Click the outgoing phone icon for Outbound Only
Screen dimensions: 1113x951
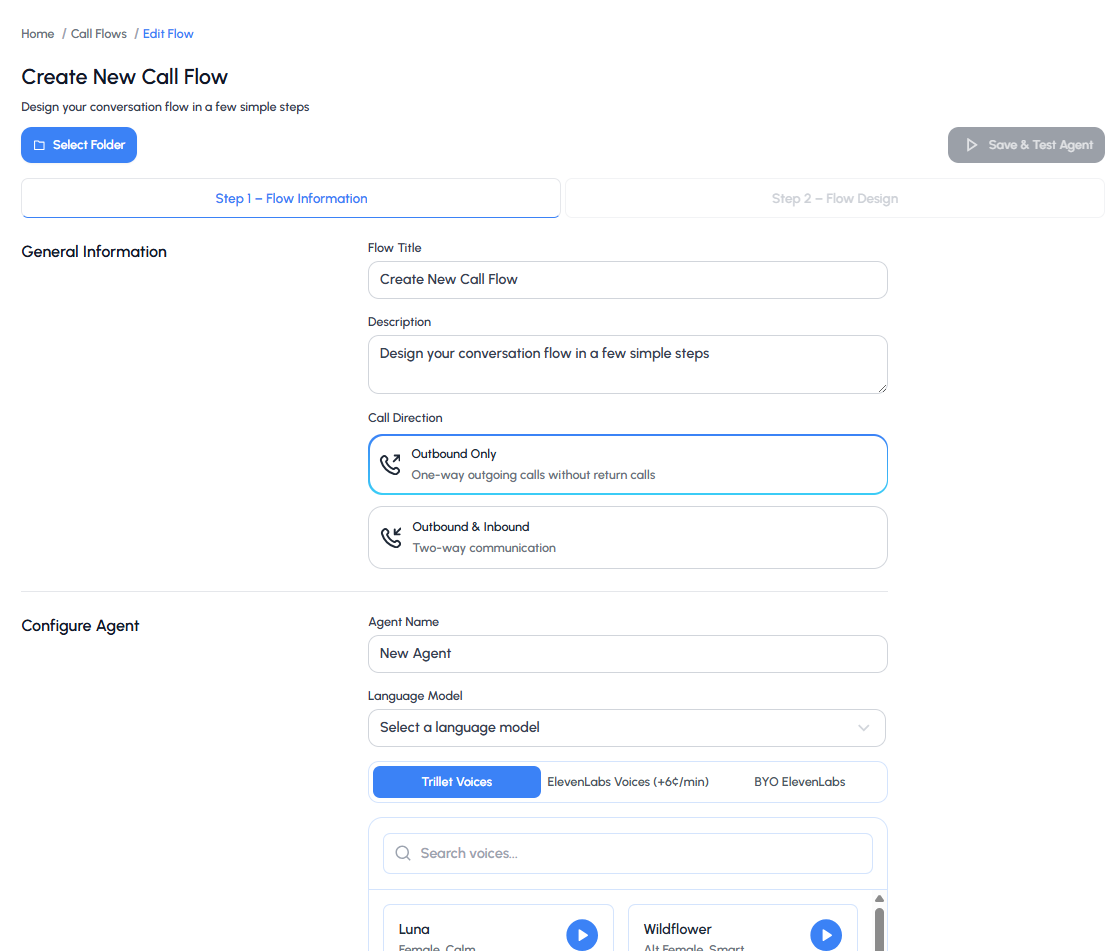coord(391,464)
